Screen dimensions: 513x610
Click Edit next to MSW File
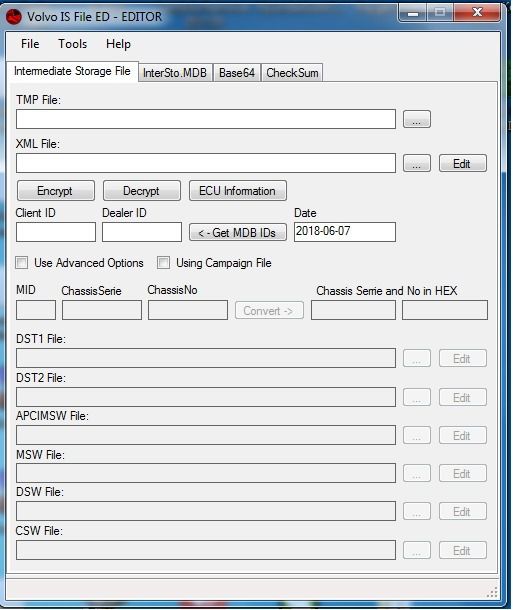pyautogui.click(x=462, y=473)
